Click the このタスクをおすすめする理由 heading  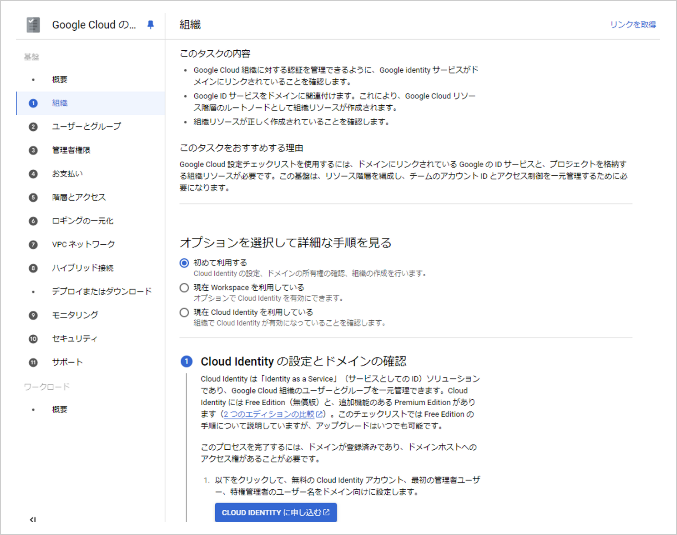tap(241, 149)
